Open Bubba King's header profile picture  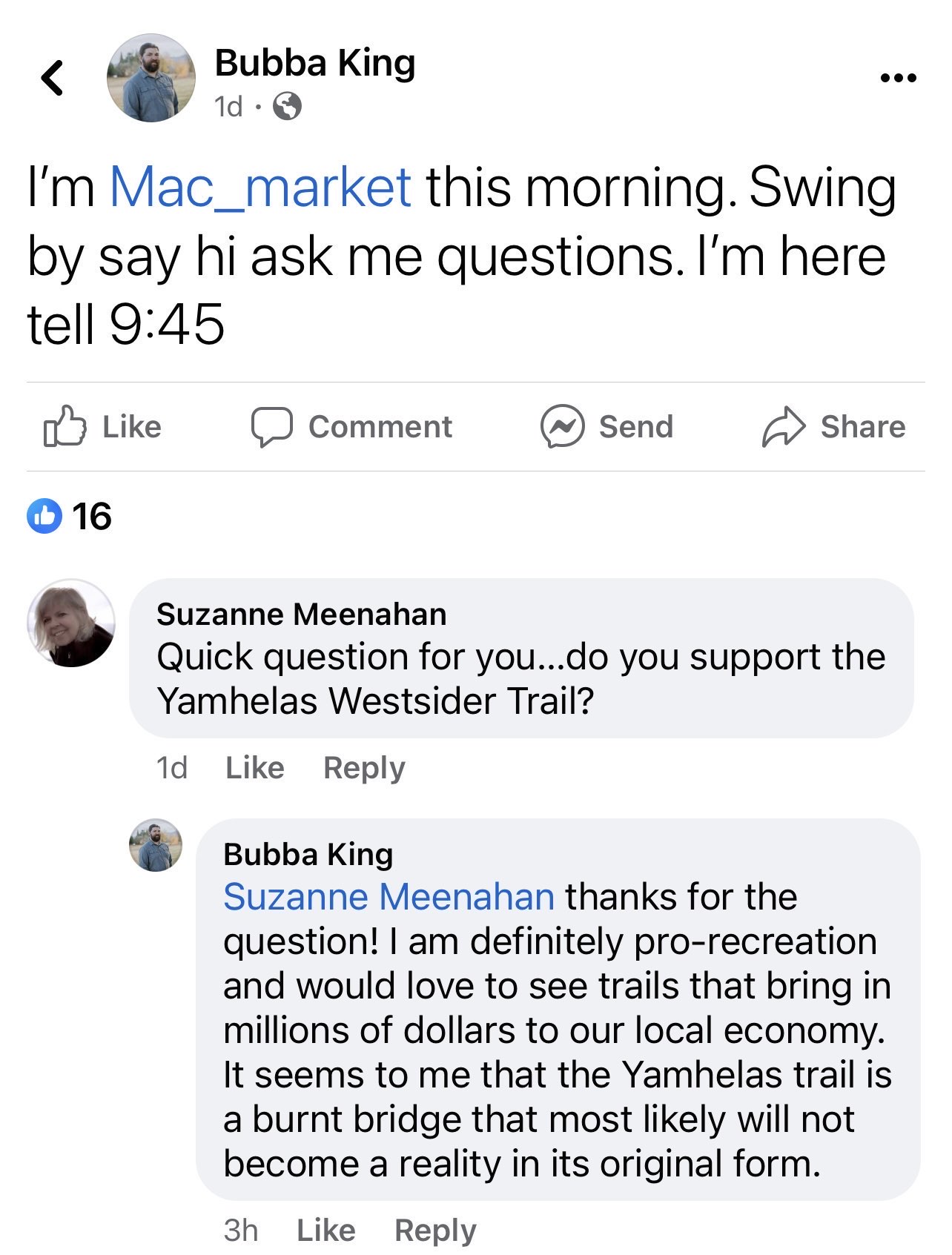[x=151, y=77]
